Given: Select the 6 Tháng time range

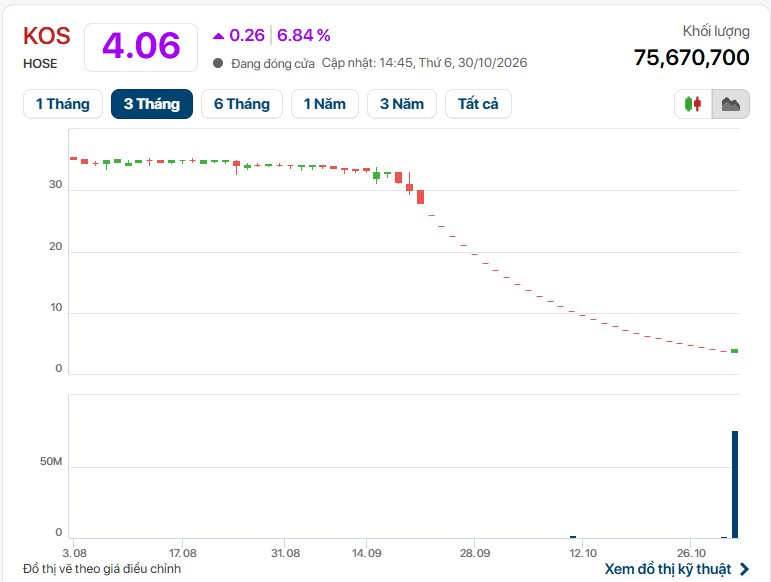Looking at the screenshot, I should point(242,104).
